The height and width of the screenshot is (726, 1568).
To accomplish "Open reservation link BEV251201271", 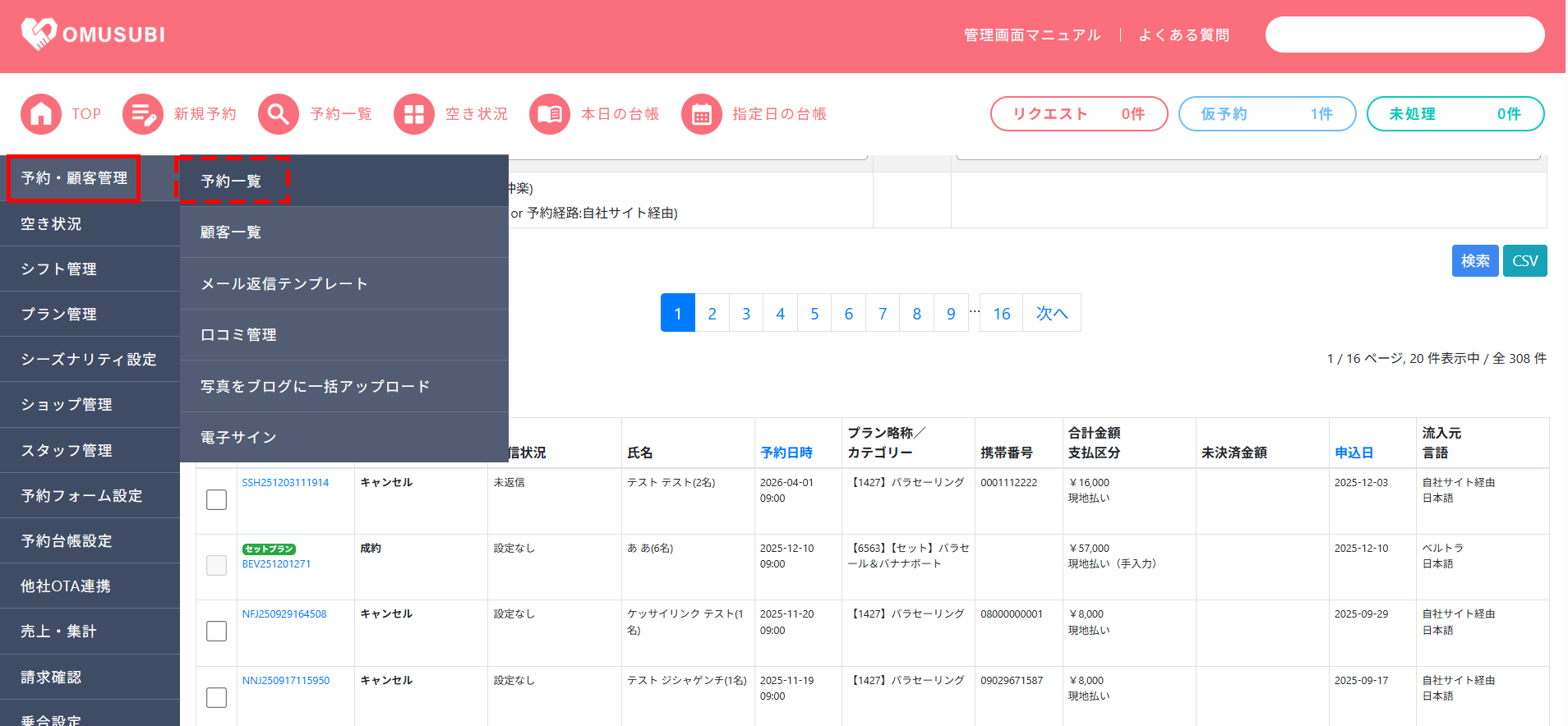I will [276, 564].
